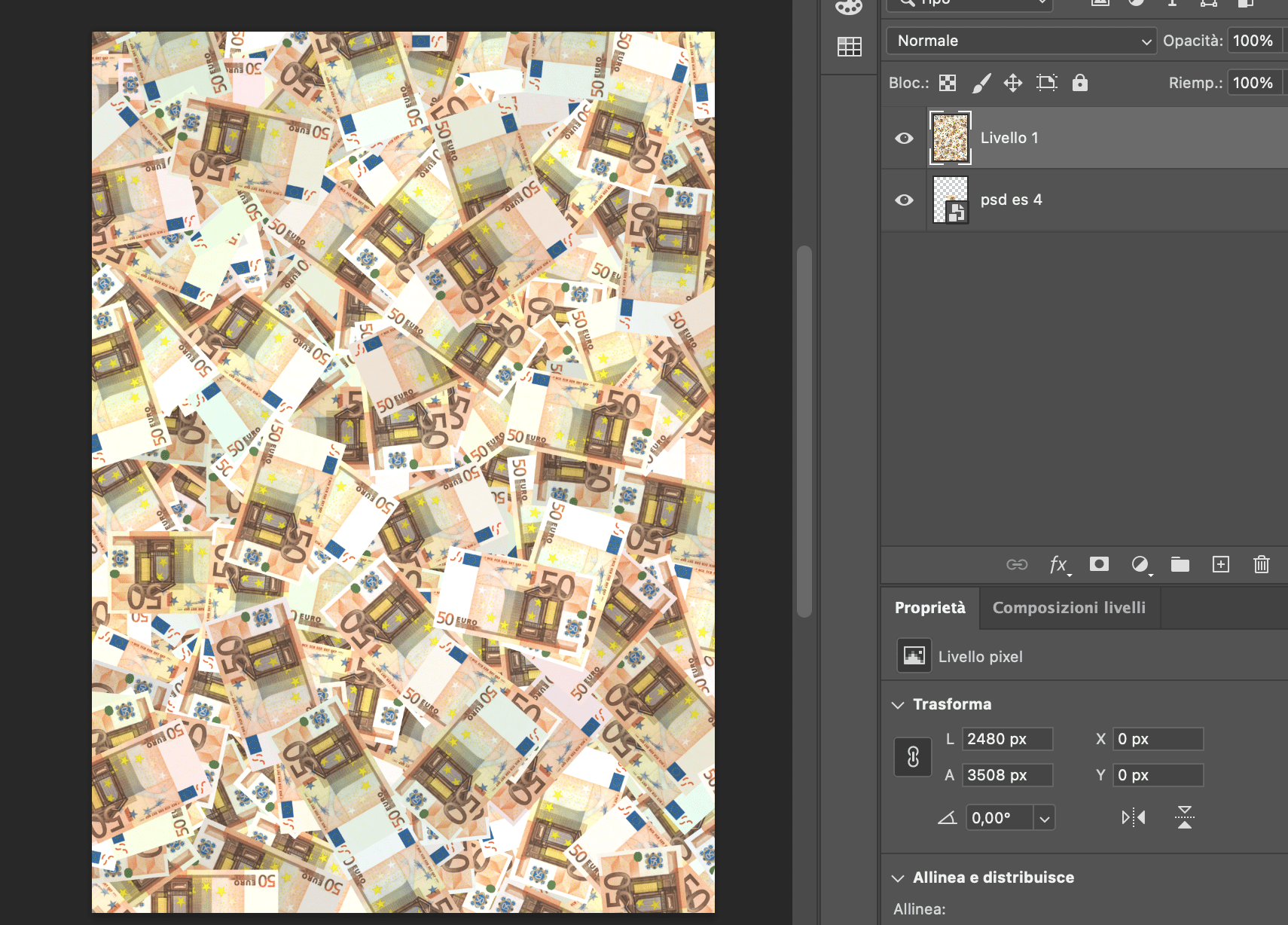Switch to the Proprietà tab
The width and height of the screenshot is (1288, 925).
point(930,608)
